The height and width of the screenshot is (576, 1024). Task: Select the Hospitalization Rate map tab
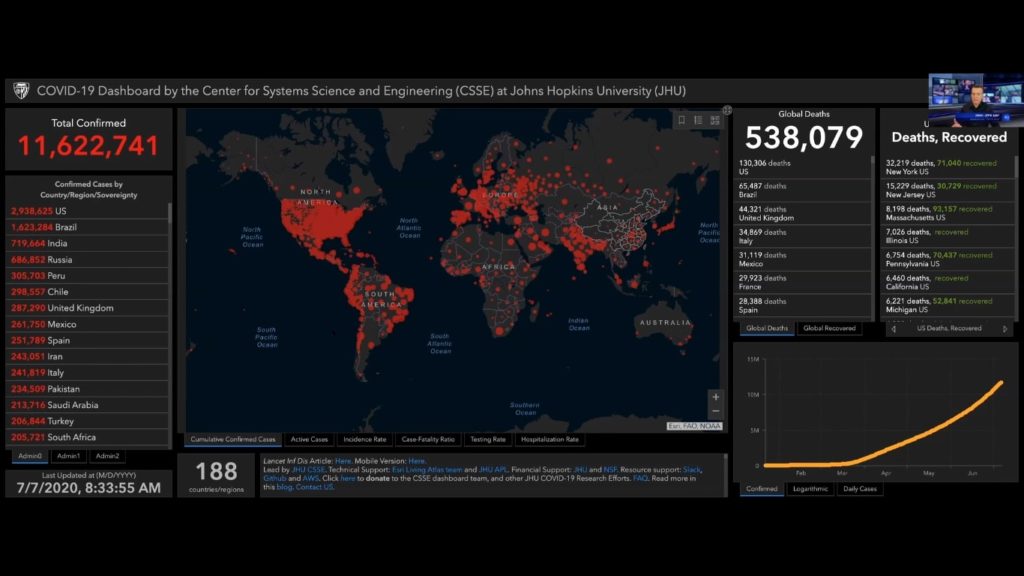click(x=550, y=440)
